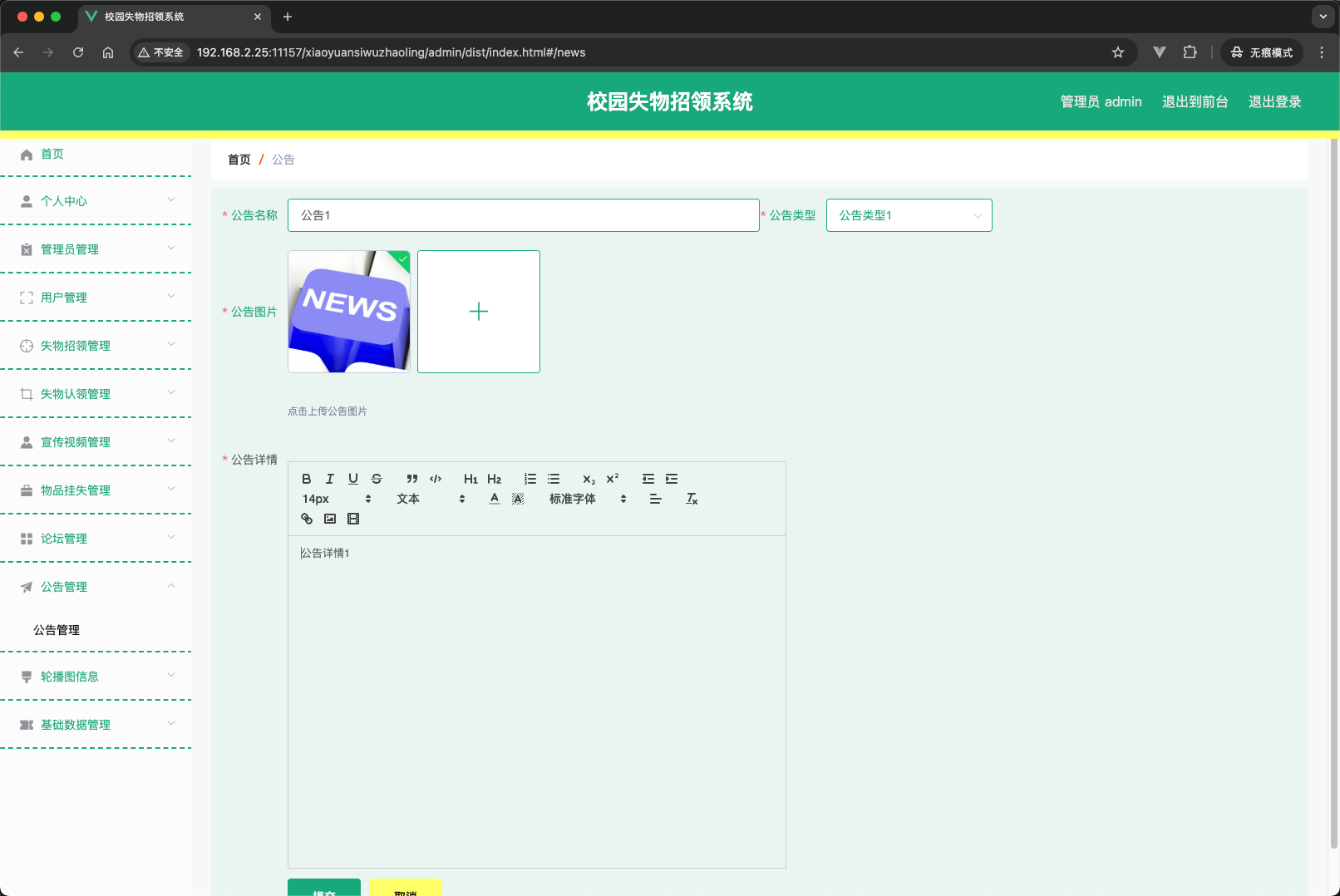Click the 公告名称 input field
The height and width of the screenshot is (896, 1340).
pos(524,215)
